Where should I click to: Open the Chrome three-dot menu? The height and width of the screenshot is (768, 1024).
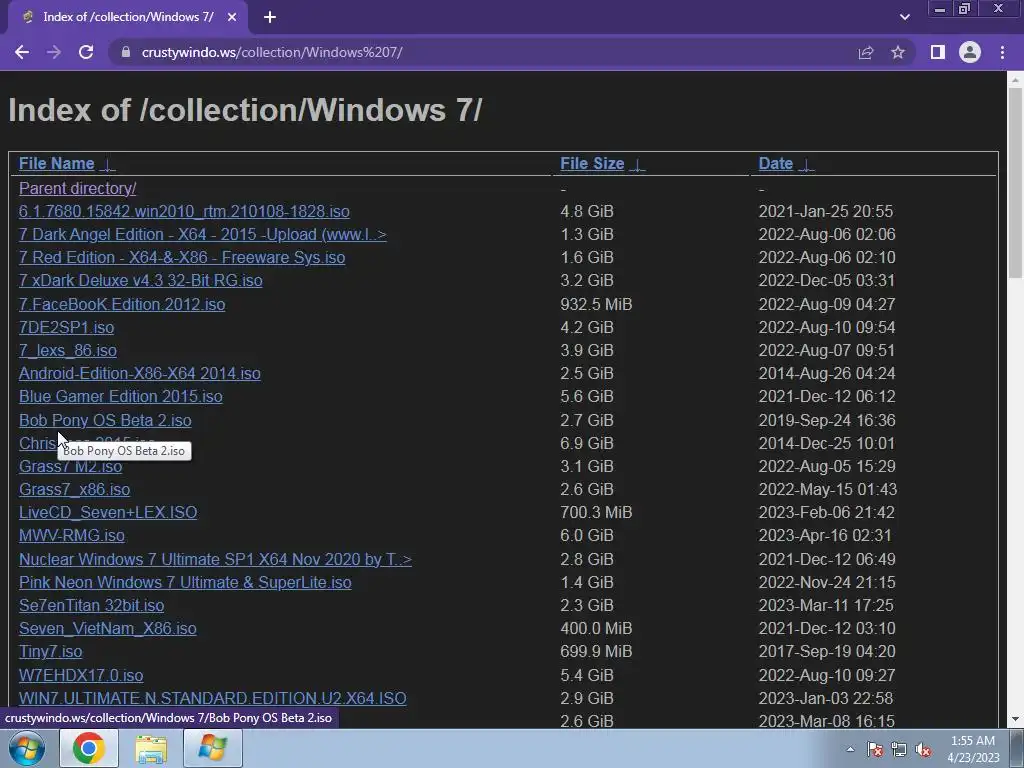1002,52
